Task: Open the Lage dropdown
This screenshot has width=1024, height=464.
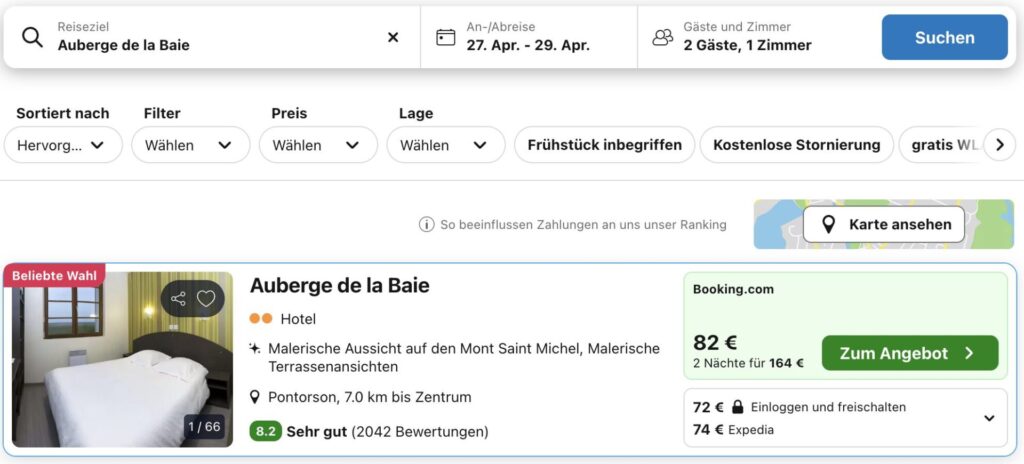Action: 444,145
